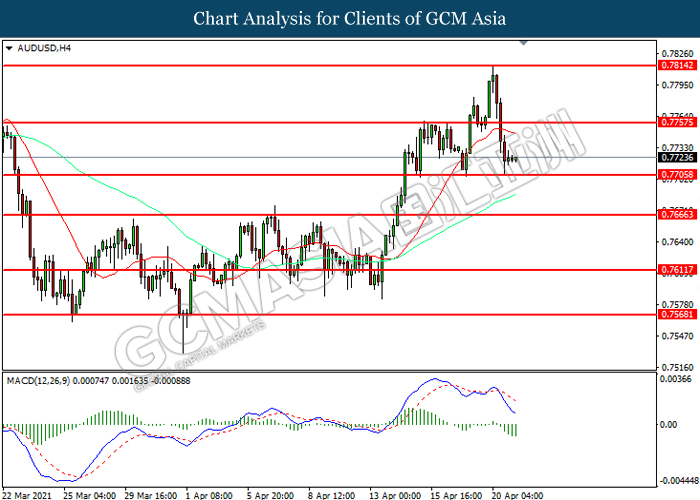Click the MACD zero level 0.00
This screenshot has width=700, height=500.
click(x=668, y=424)
